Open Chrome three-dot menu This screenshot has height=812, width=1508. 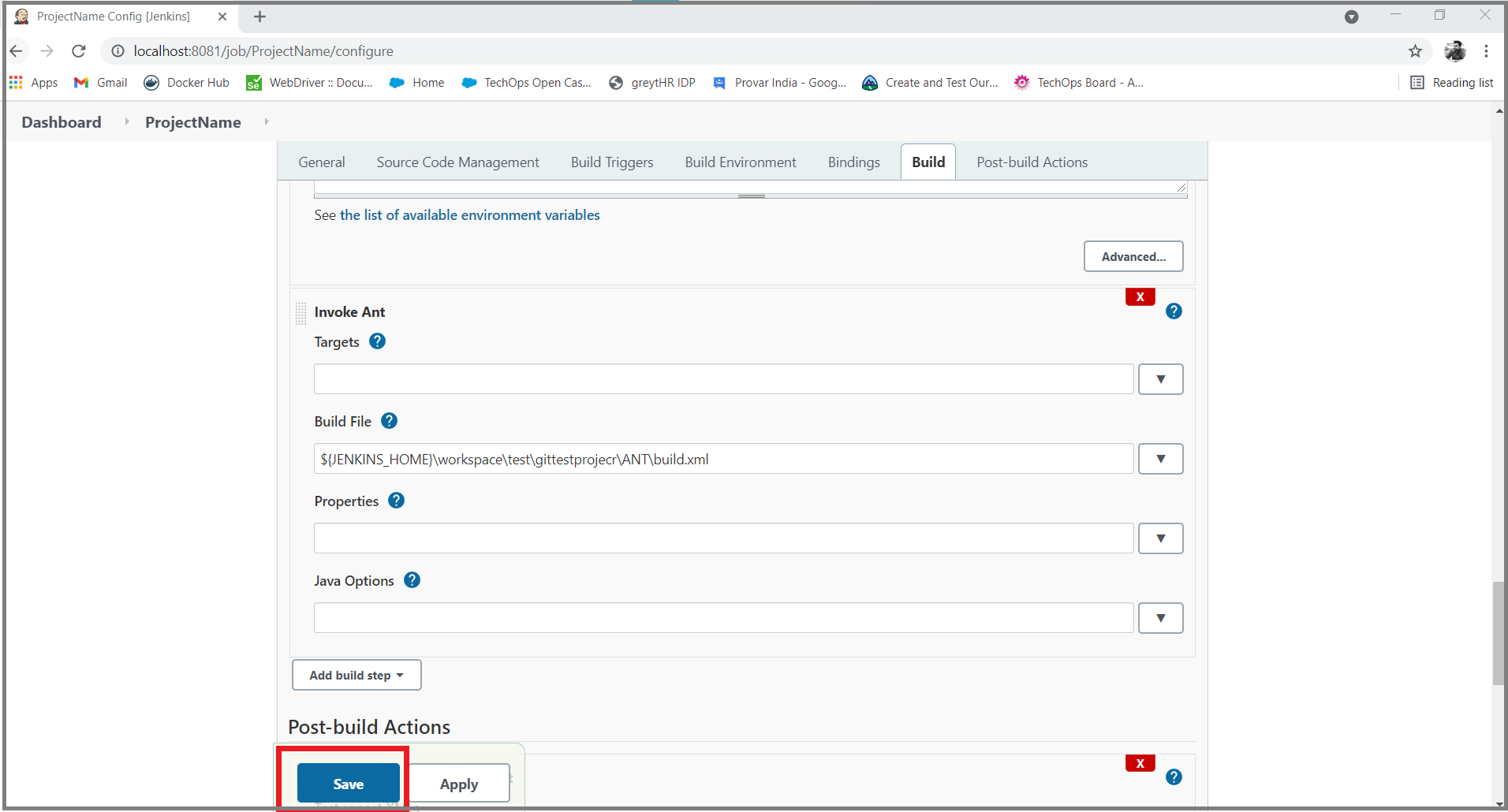[1486, 51]
